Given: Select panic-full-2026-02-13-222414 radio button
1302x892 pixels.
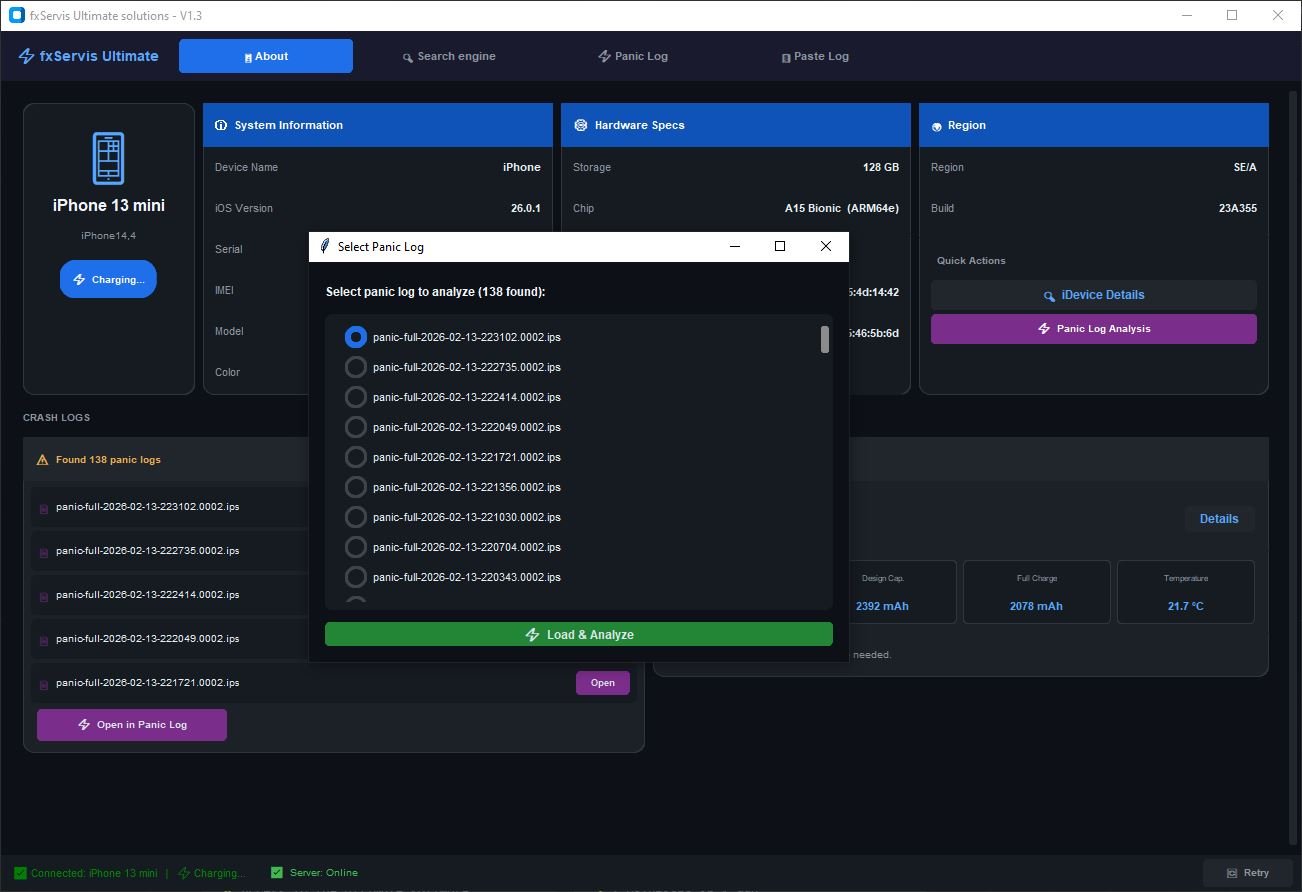Looking at the screenshot, I should point(355,397).
